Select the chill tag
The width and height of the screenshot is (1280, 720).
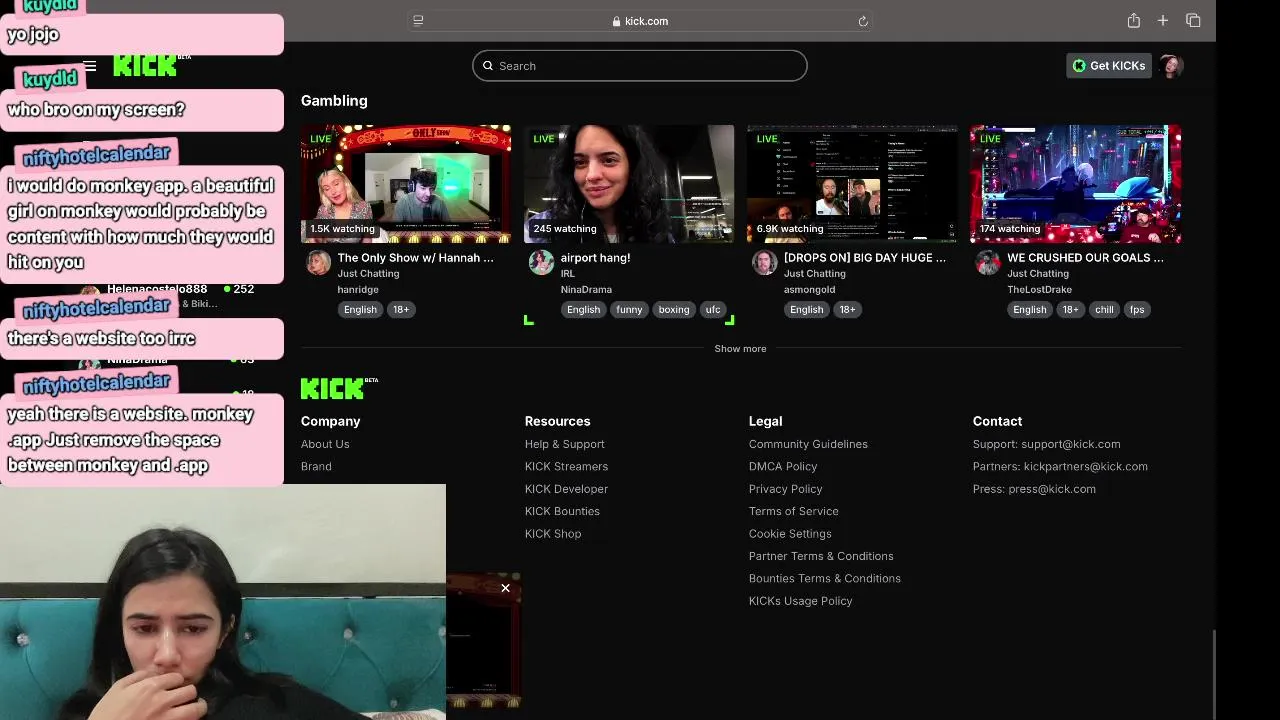[1104, 310]
